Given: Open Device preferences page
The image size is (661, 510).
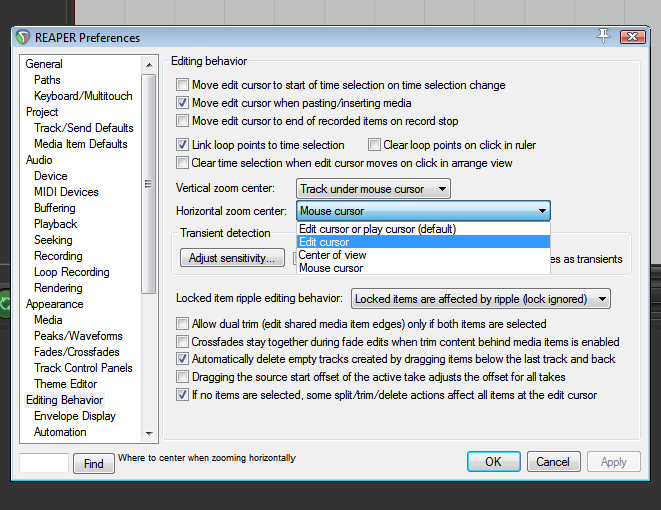Looking at the screenshot, I should point(51,176).
